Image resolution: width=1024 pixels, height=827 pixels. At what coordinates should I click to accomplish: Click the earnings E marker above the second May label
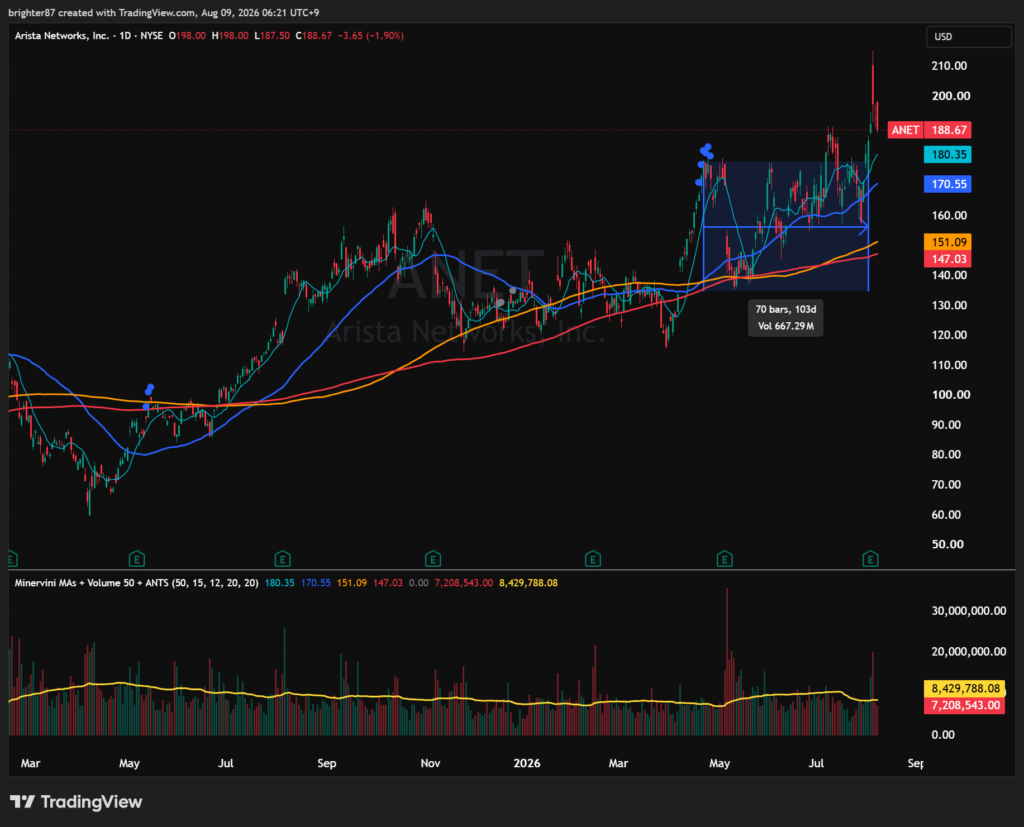pos(724,559)
